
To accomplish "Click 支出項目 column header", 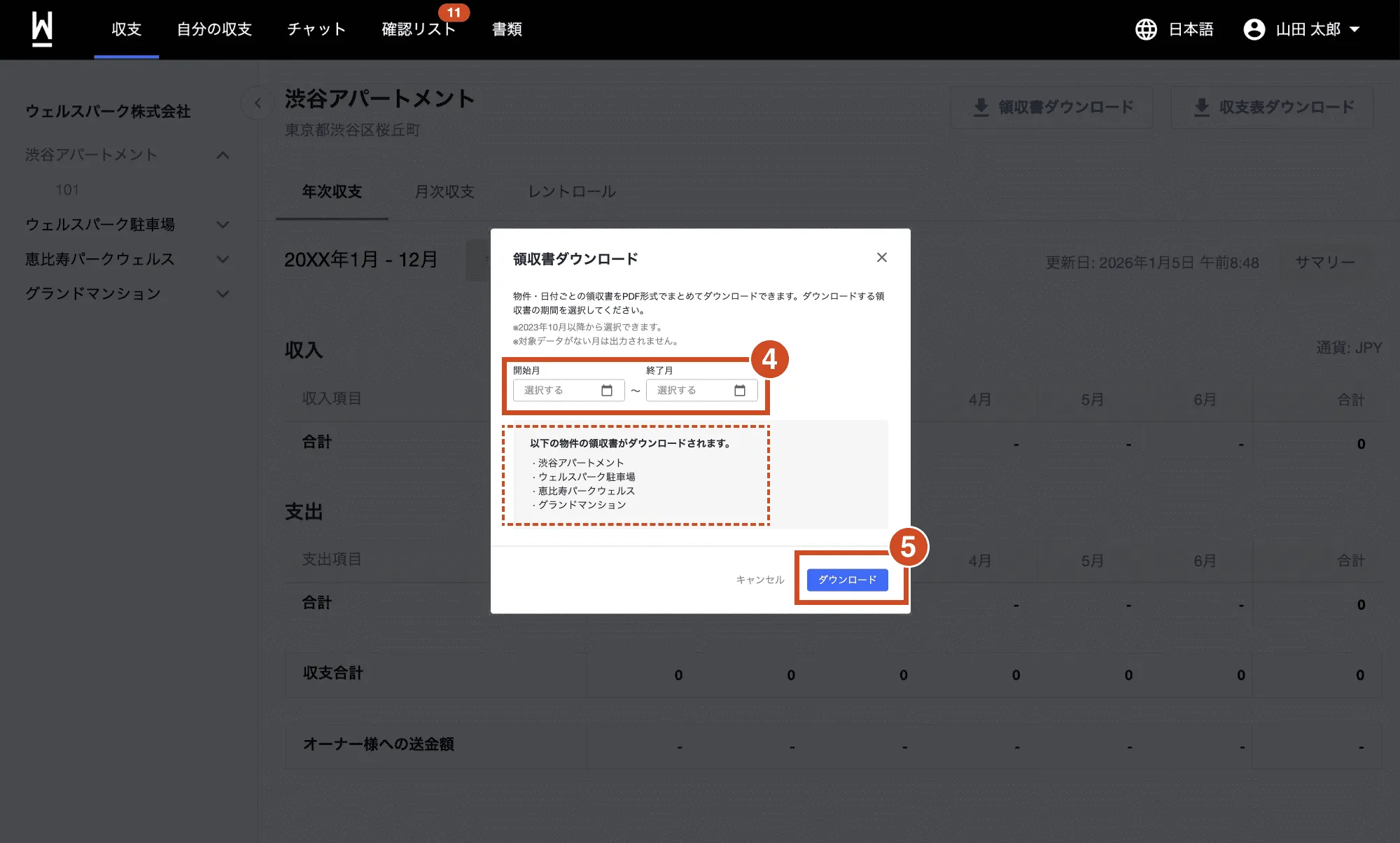I will click(332, 559).
